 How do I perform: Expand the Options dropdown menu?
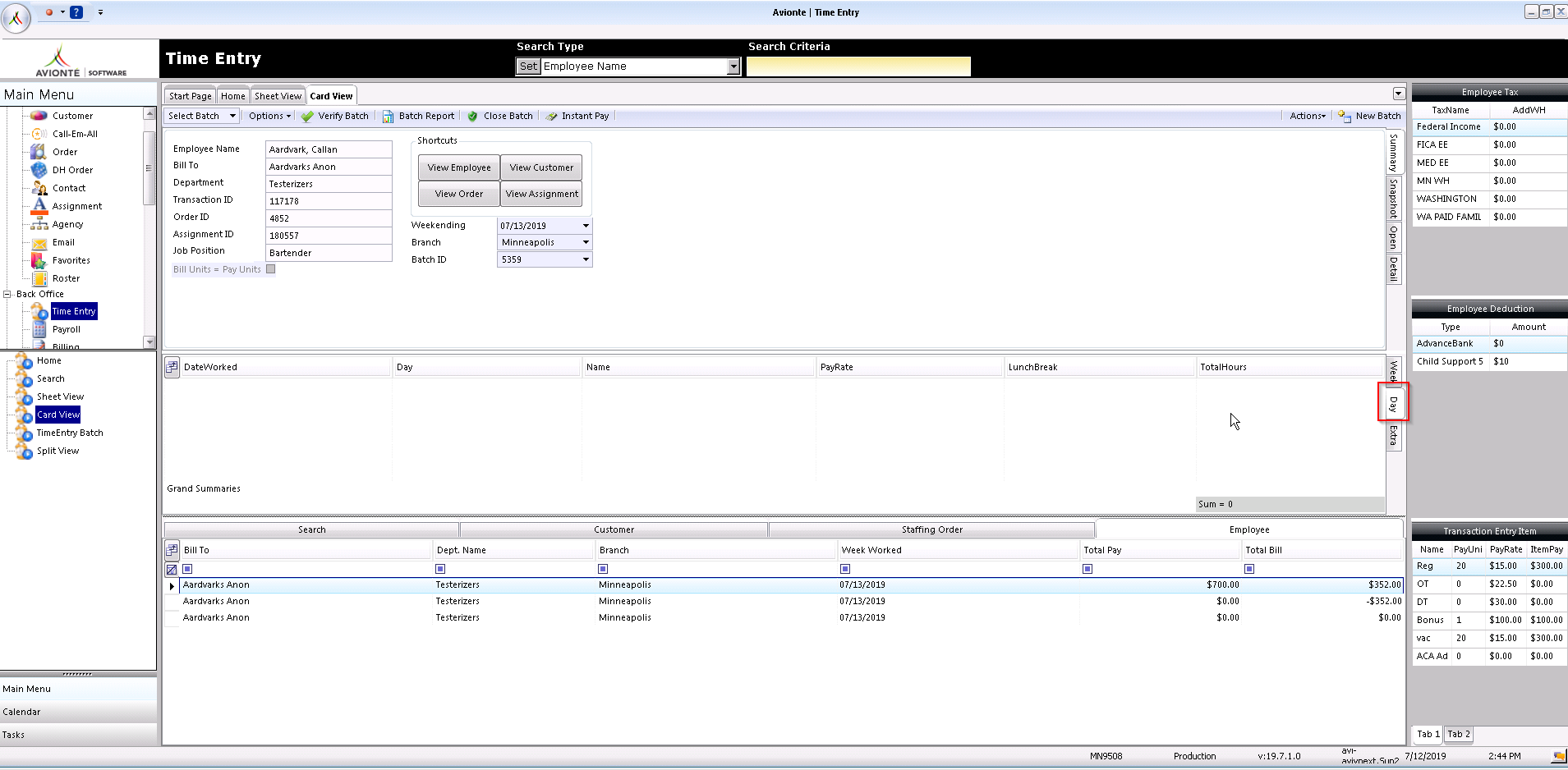click(x=270, y=117)
